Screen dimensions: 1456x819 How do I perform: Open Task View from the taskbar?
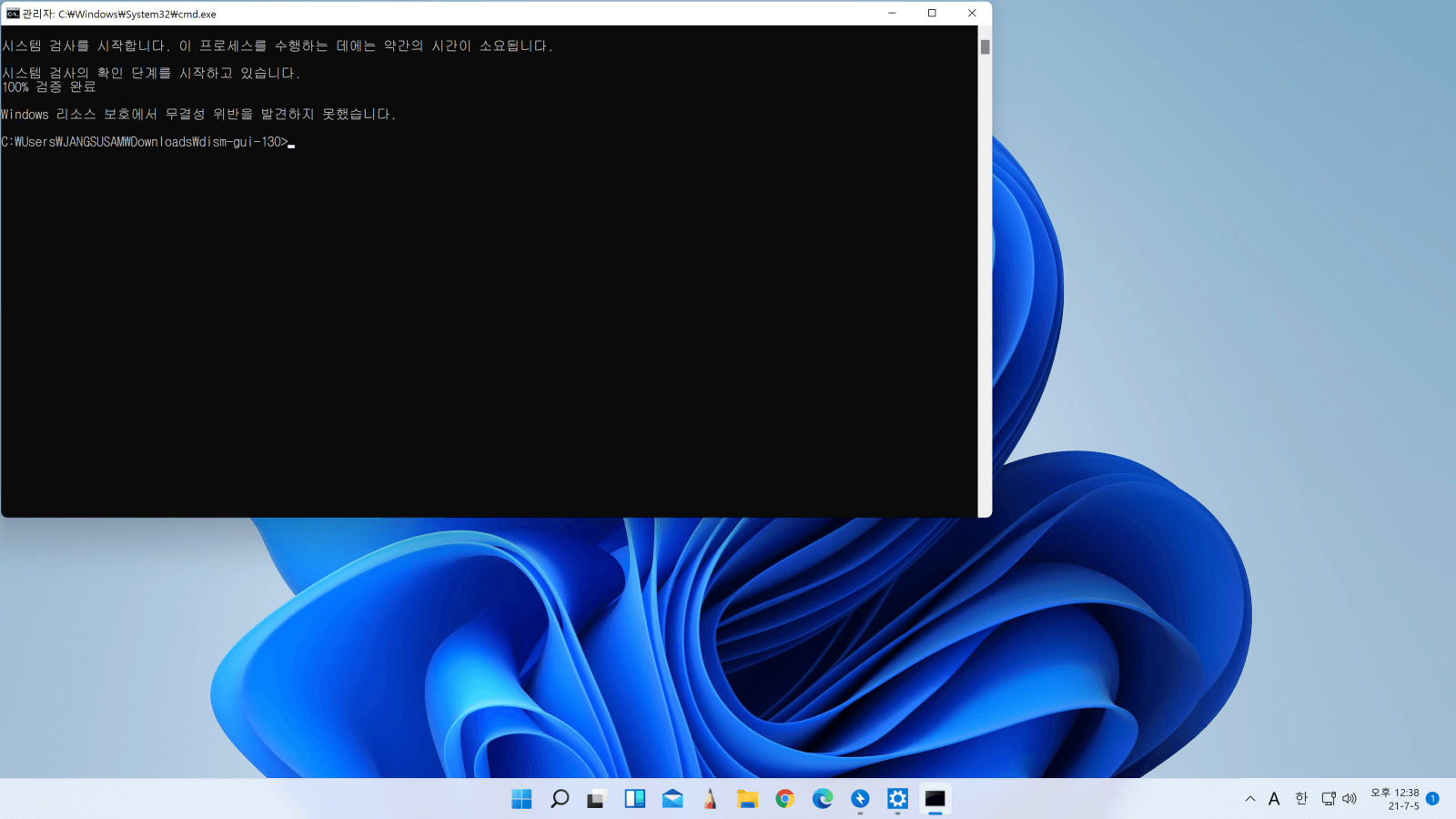coord(596,799)
